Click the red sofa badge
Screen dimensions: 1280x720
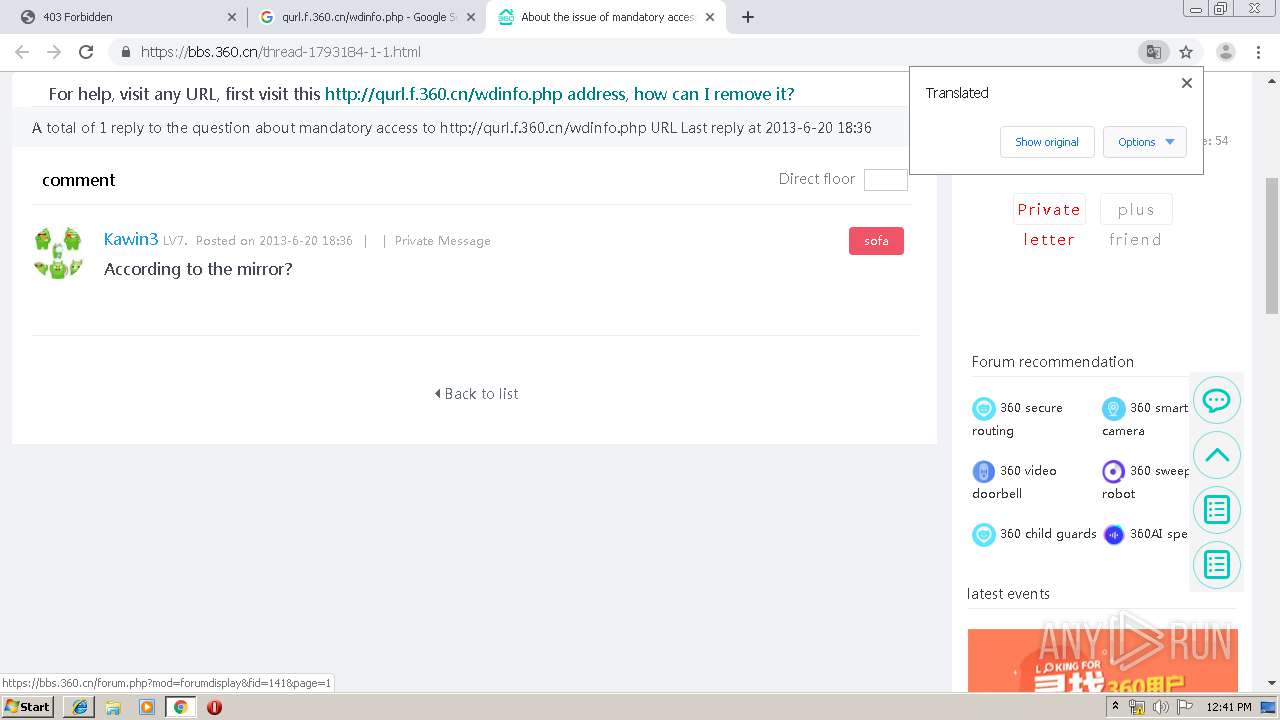click(876, 241)
